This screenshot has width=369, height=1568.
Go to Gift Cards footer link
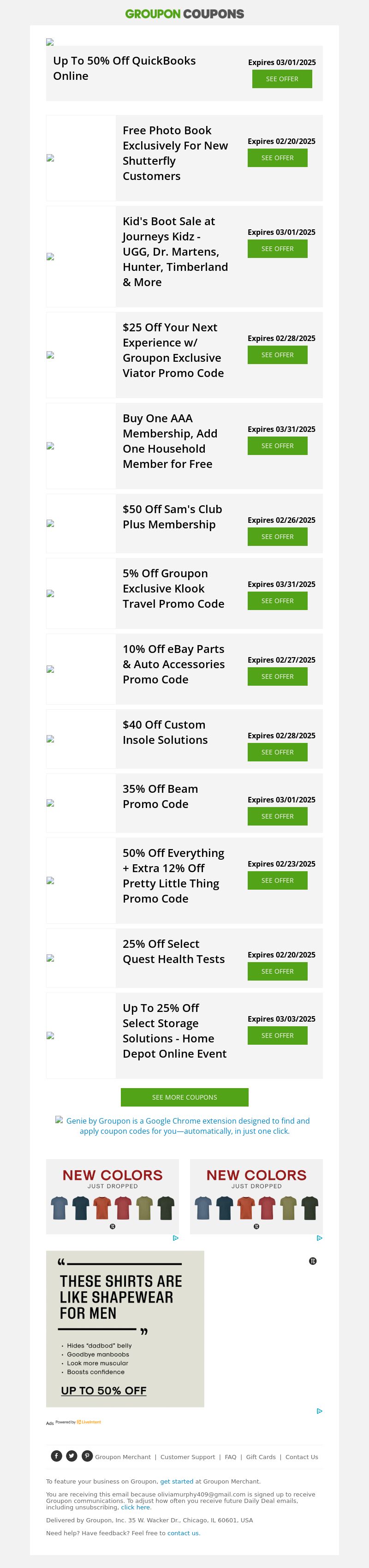tap(261, 1457)
